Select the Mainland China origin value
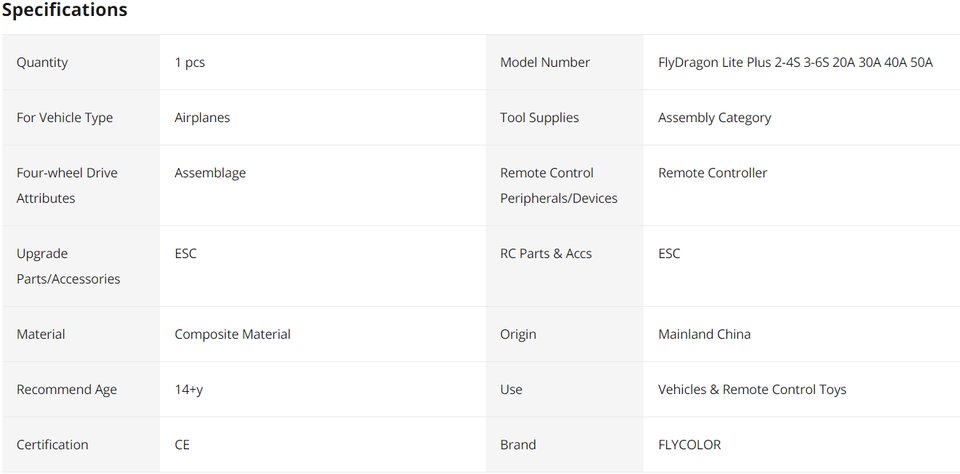 [704, 334]
